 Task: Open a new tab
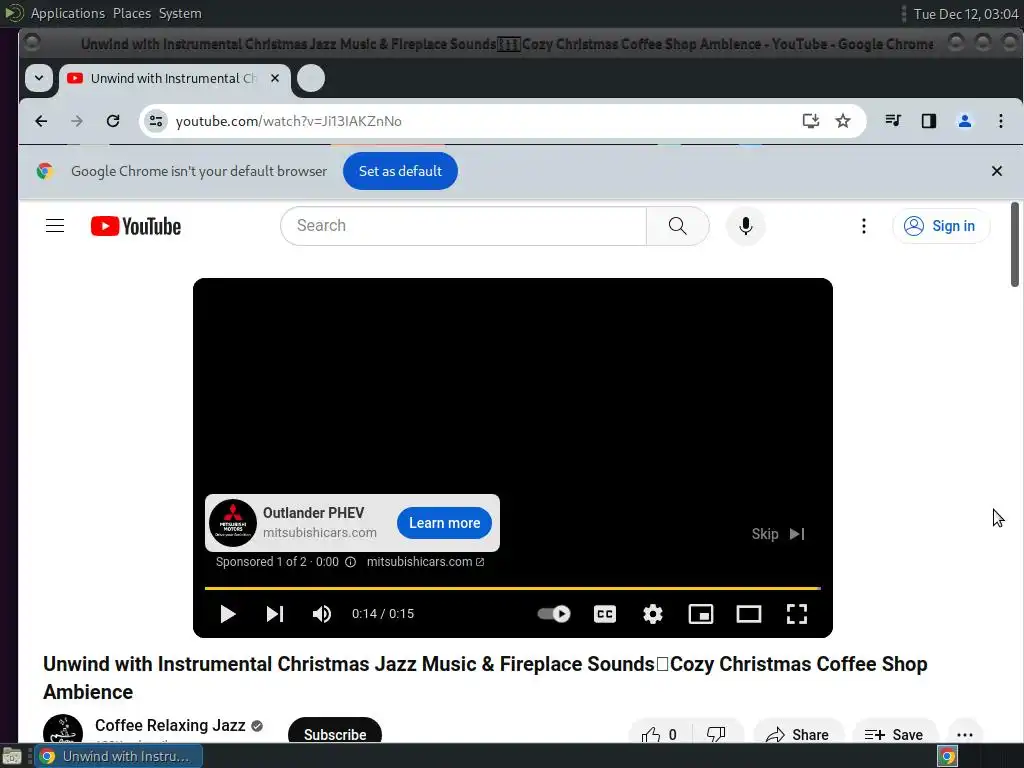click(311, 78)
